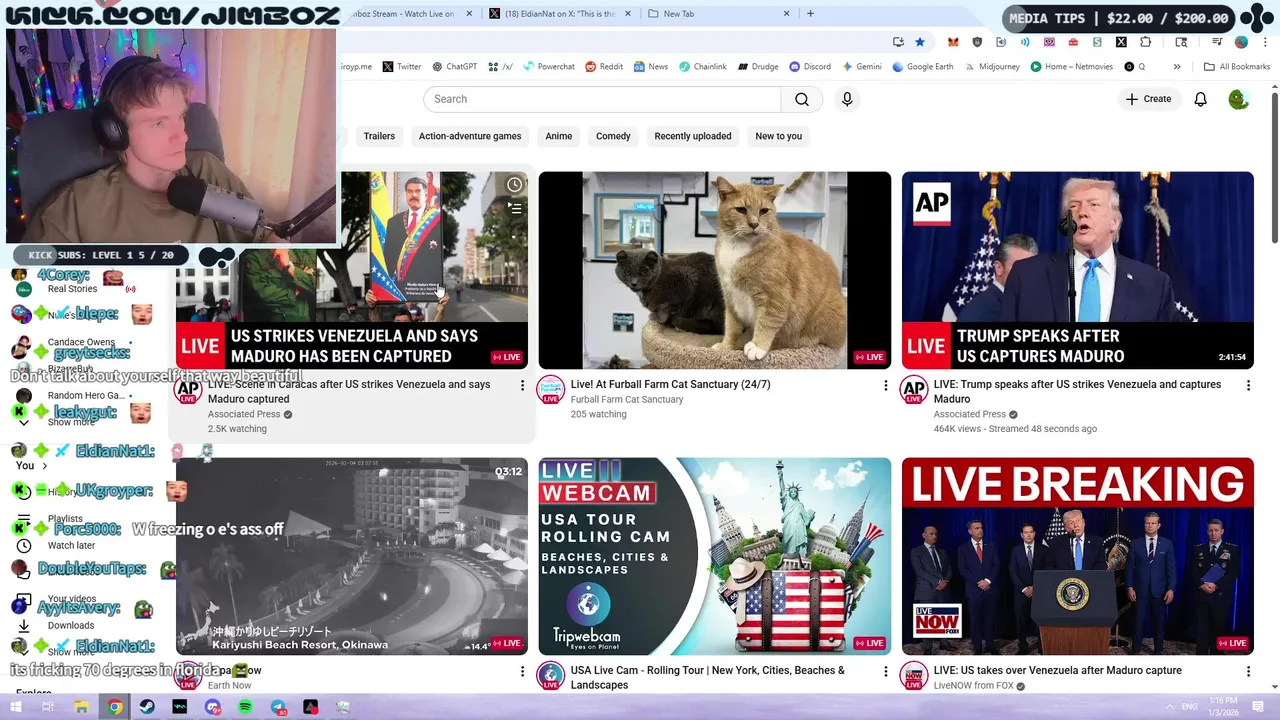Screen dimensions: 1280x720
Task: Open the Drudge bookmark
Action: (758, 67)
